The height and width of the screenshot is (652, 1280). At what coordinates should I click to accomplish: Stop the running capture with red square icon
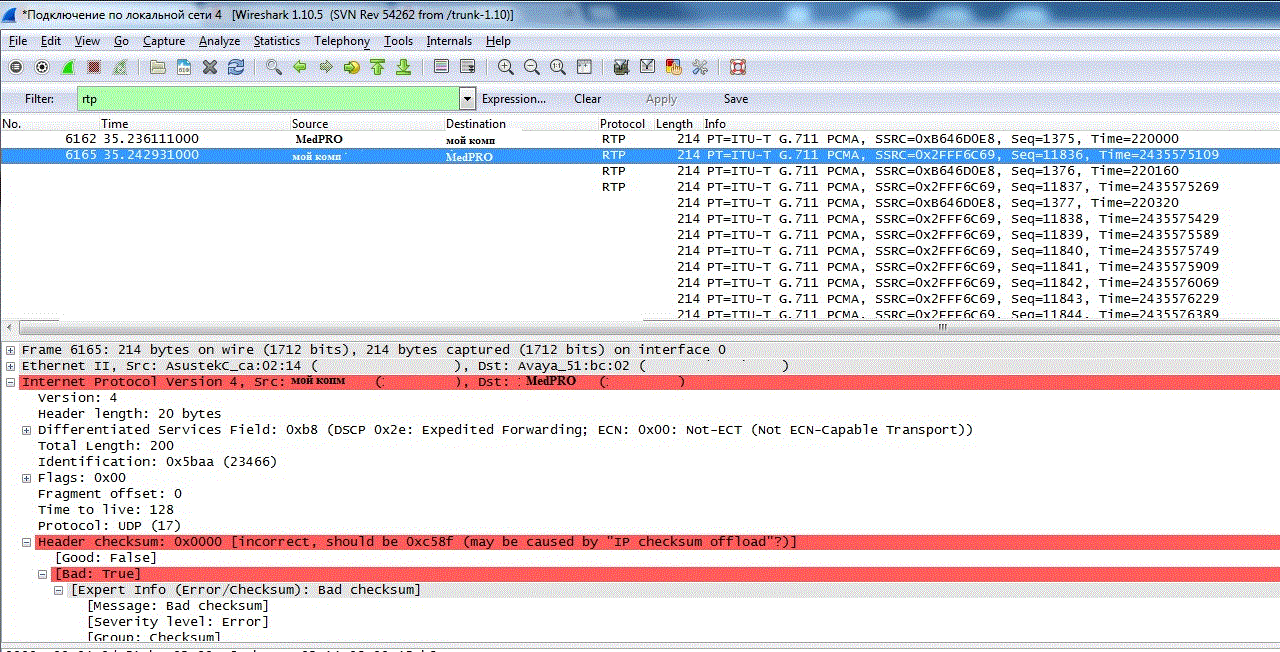tap(94, 67)
